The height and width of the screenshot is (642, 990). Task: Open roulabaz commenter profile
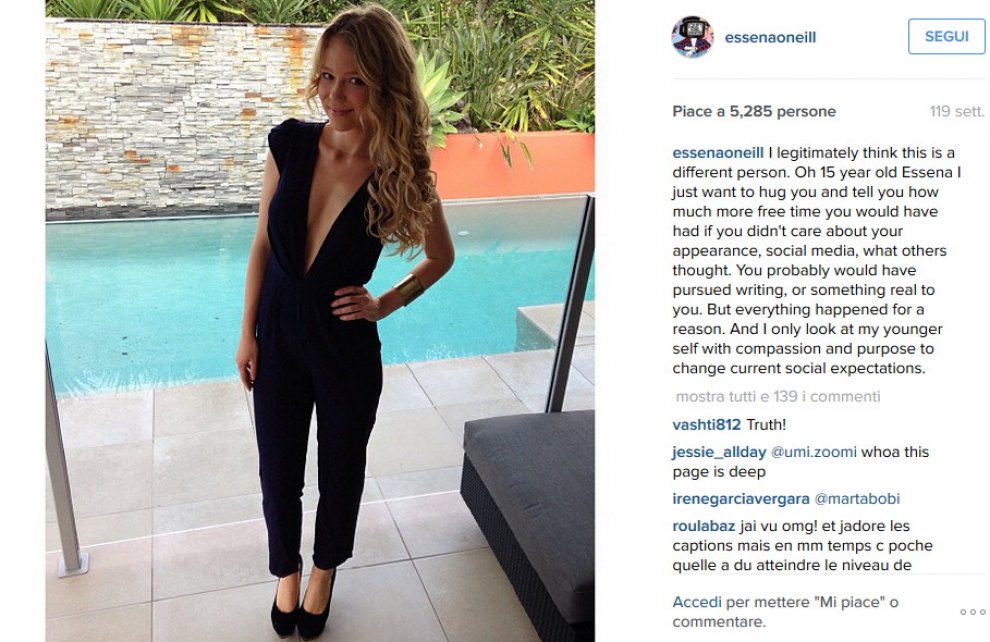703,526
